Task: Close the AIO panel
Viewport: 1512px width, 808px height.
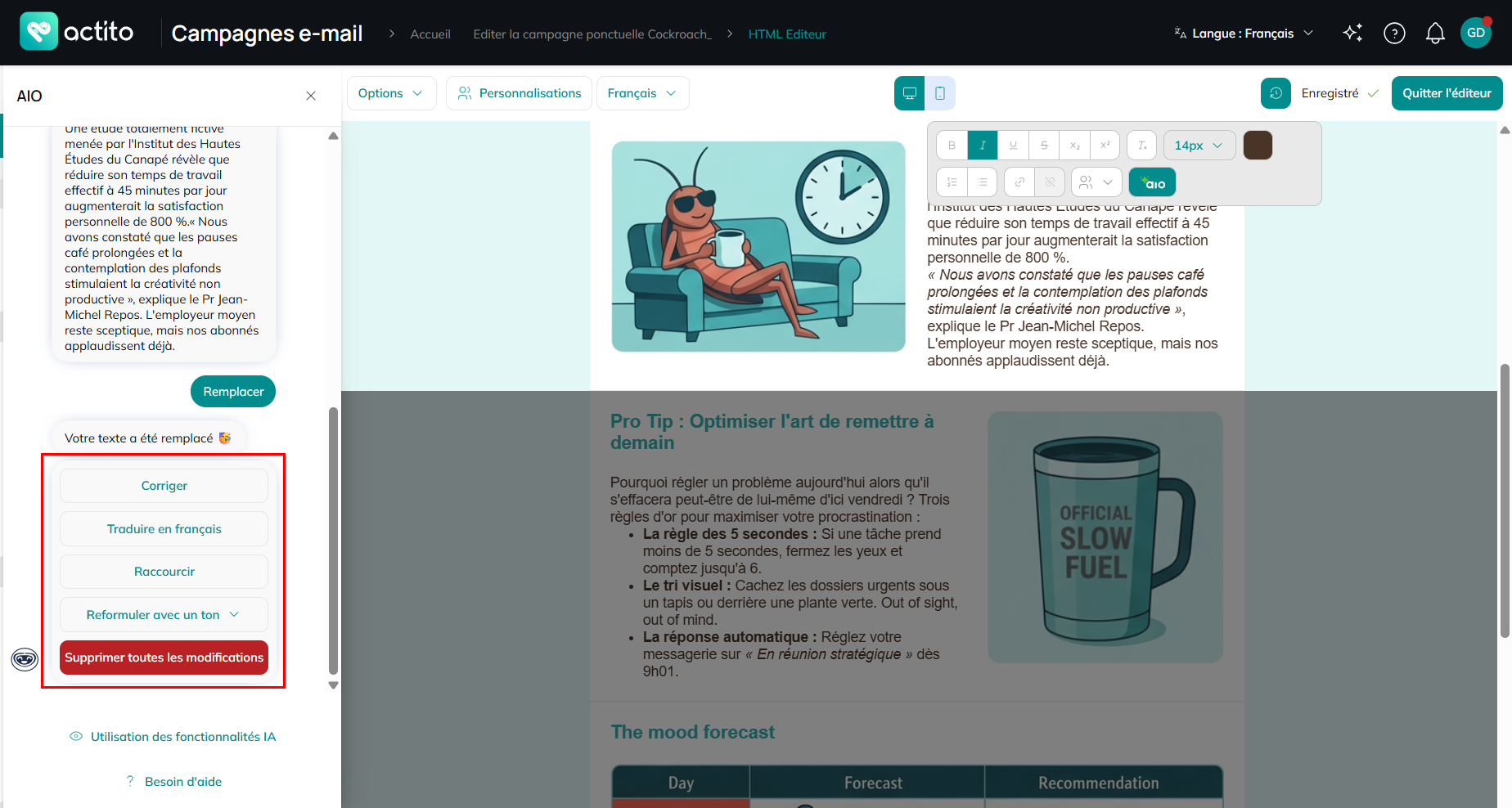Action: coord(311,96)
